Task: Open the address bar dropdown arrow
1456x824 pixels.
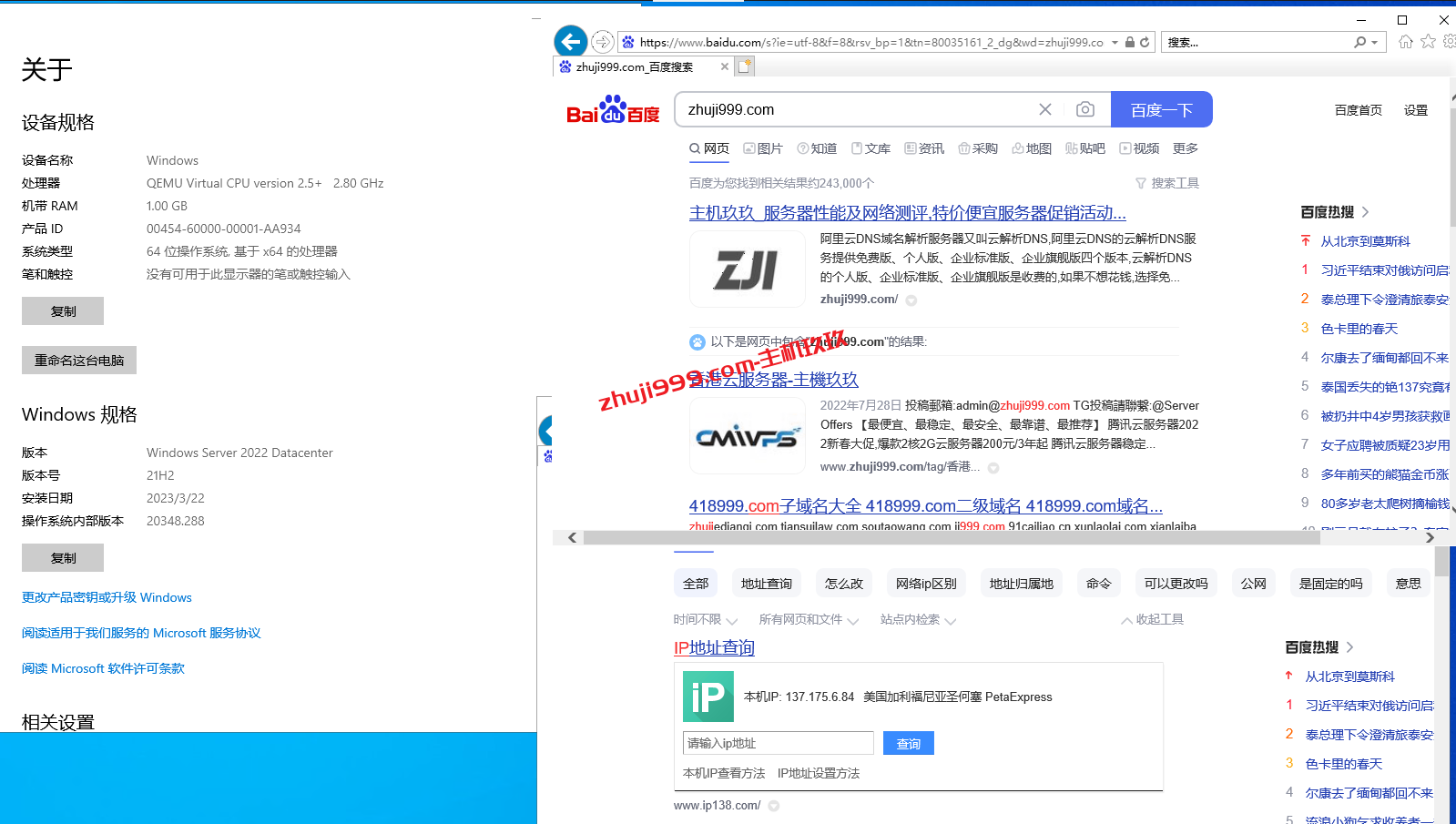Action: click(1115, 42)
